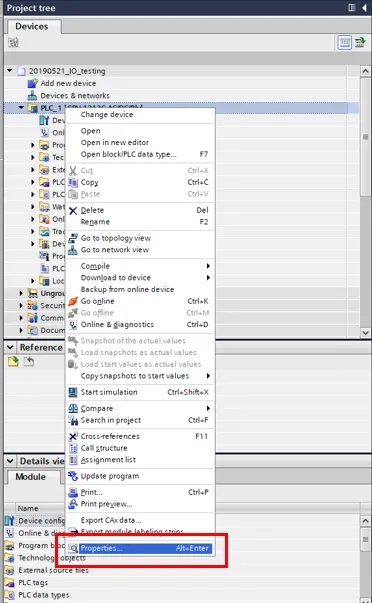The image size is (372, 603).
Task: Click the Start simulation icon
Action: pyautogui.click(x=73, y=392)
